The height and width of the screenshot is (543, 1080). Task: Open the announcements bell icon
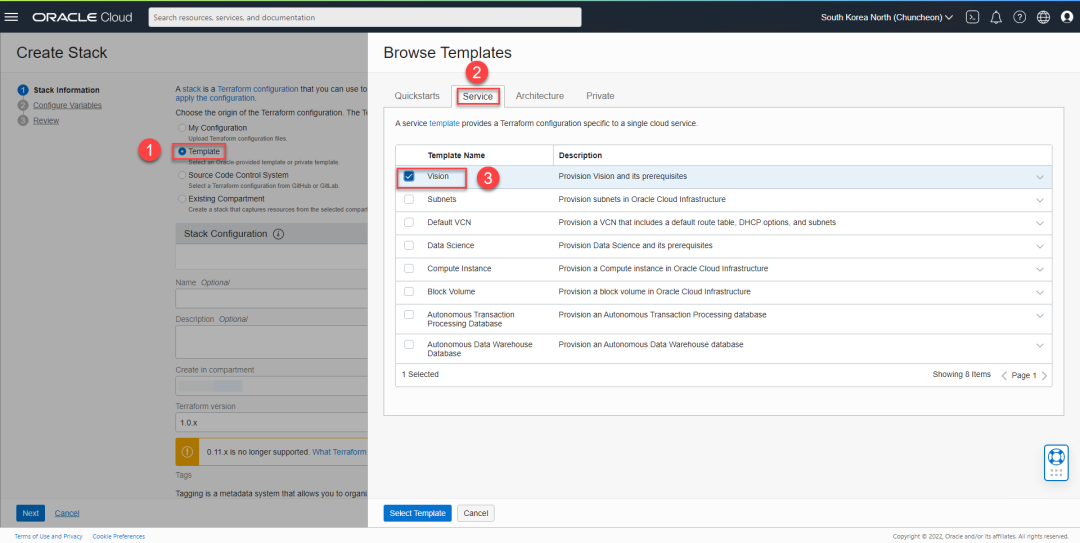click(x=995, y=17)
